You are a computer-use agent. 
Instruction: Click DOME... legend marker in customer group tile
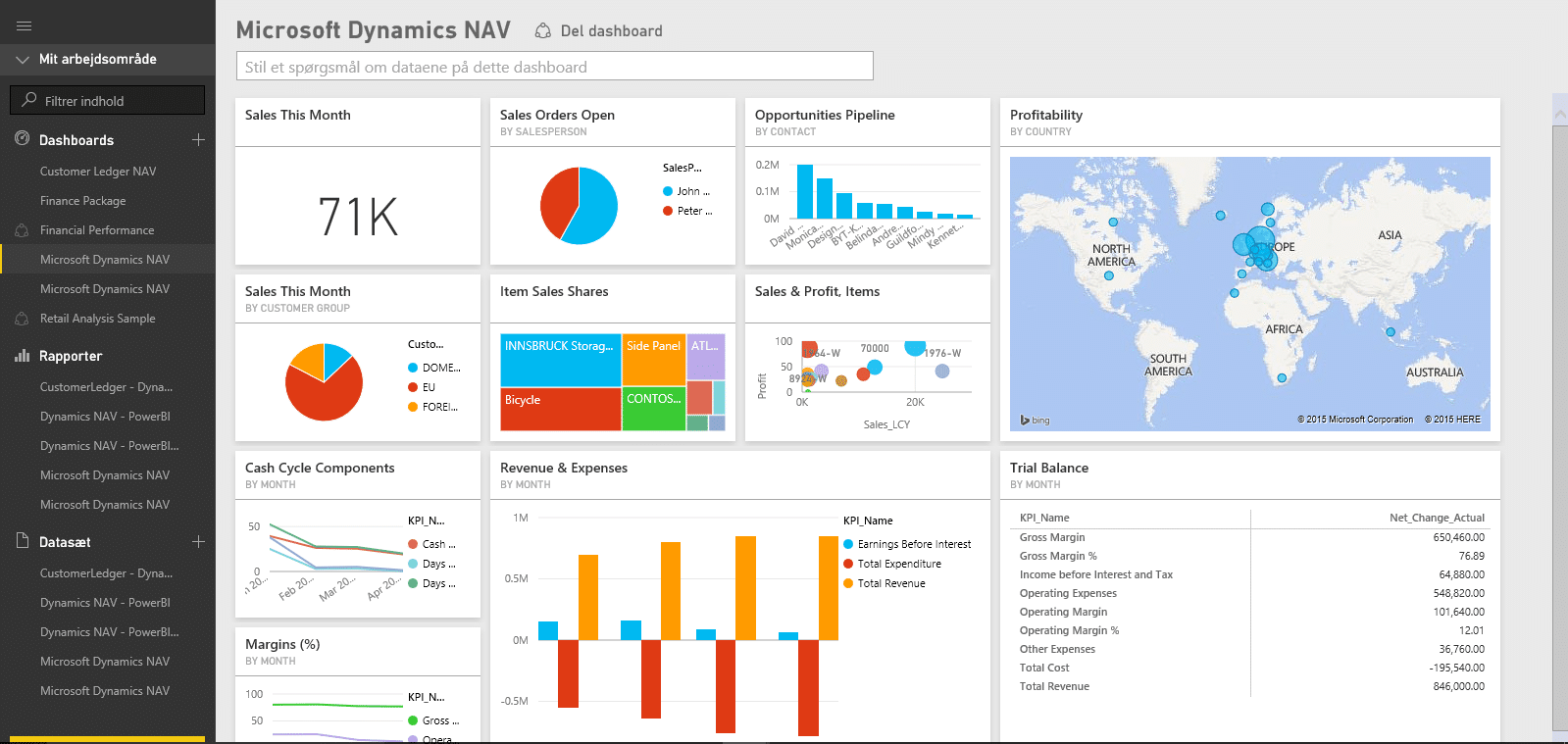pos(413,368)
